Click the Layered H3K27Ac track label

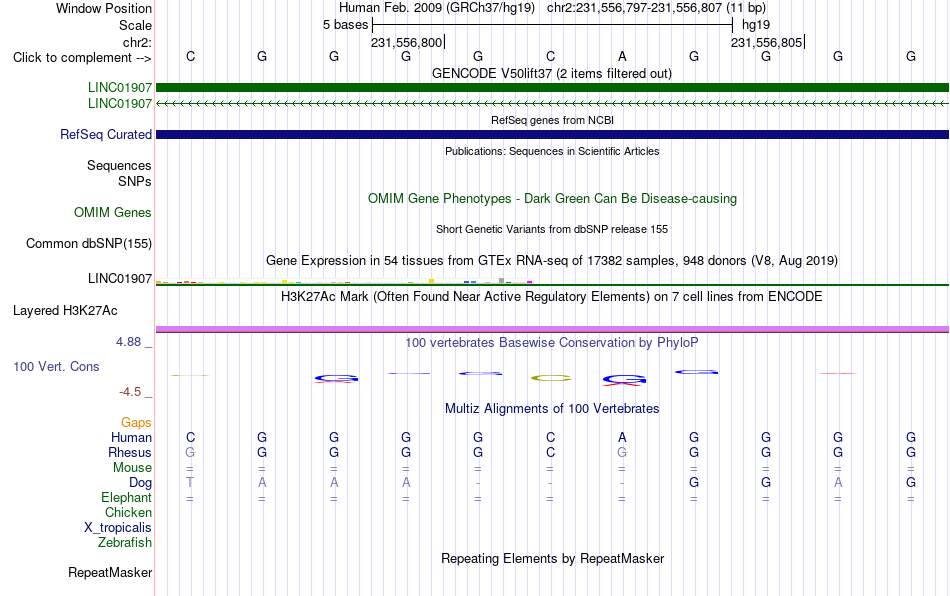pyautogui.click(x=65, y=311)
